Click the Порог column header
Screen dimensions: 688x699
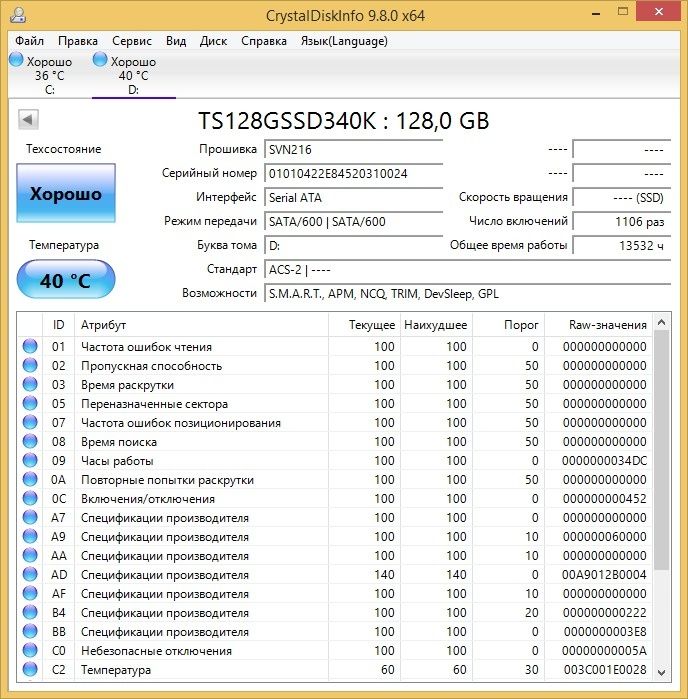(509, 325)
